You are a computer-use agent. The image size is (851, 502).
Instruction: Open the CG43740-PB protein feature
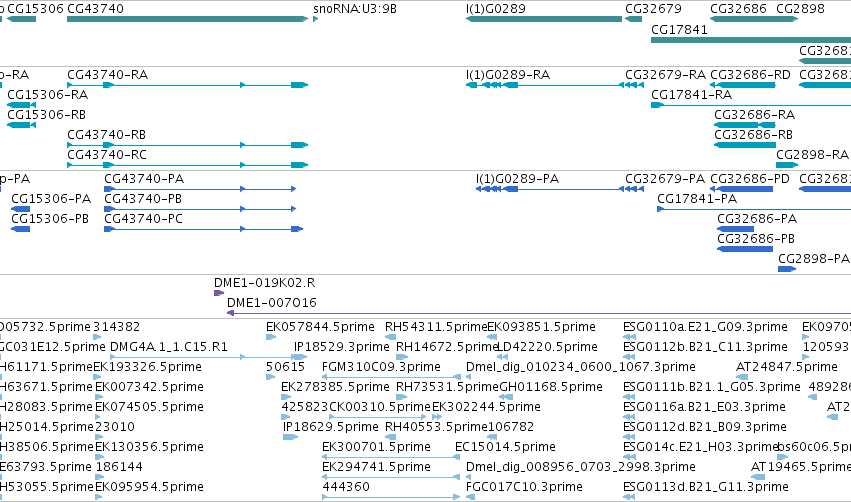click(200, 209)
